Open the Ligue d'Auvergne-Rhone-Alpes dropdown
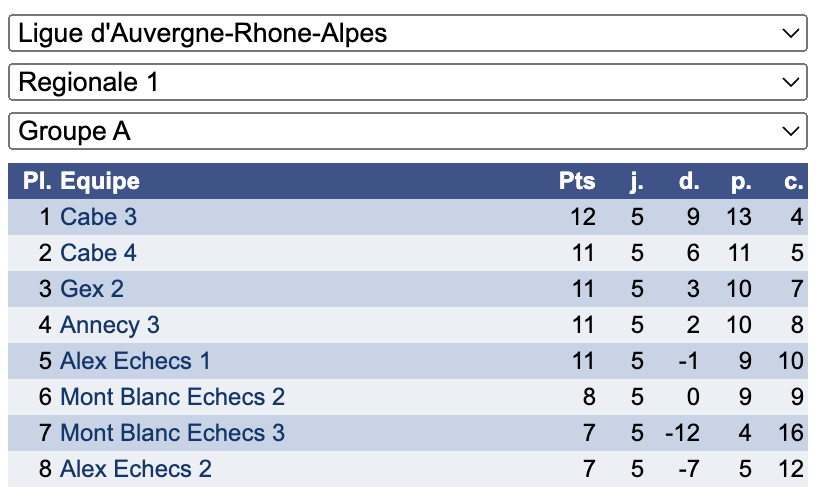This screenshot has height=498, width=824. (408, 33)
